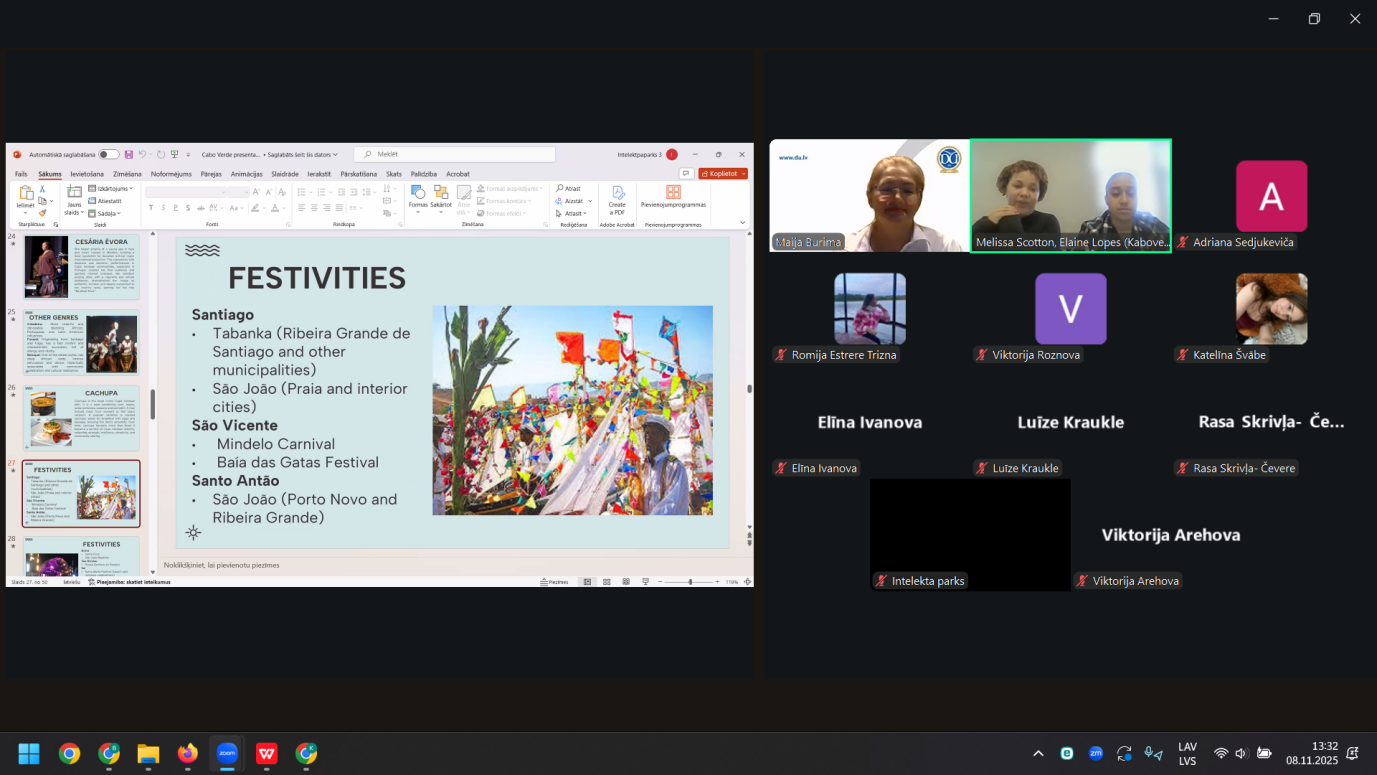This screenshot has height=775, width=1377.
Task: Switch to the Ievietošana ribbon tab
Action: click(x=87, y=174)
